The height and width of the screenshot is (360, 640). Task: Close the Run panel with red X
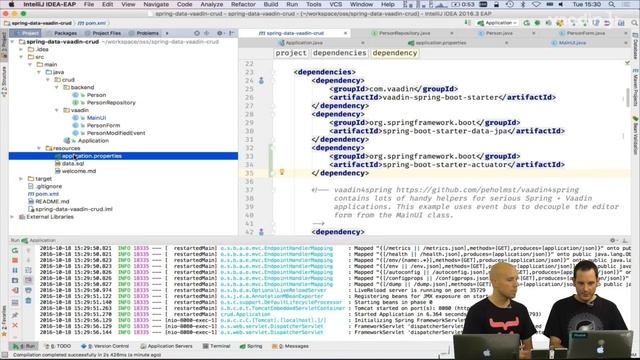[x=15, y=325]
